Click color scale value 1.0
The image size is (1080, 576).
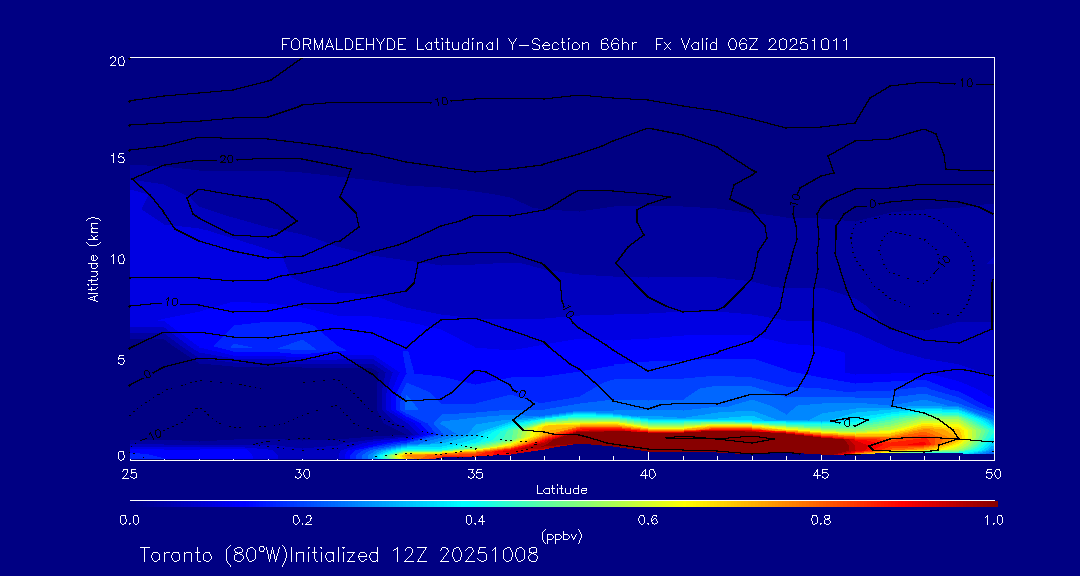994,520
